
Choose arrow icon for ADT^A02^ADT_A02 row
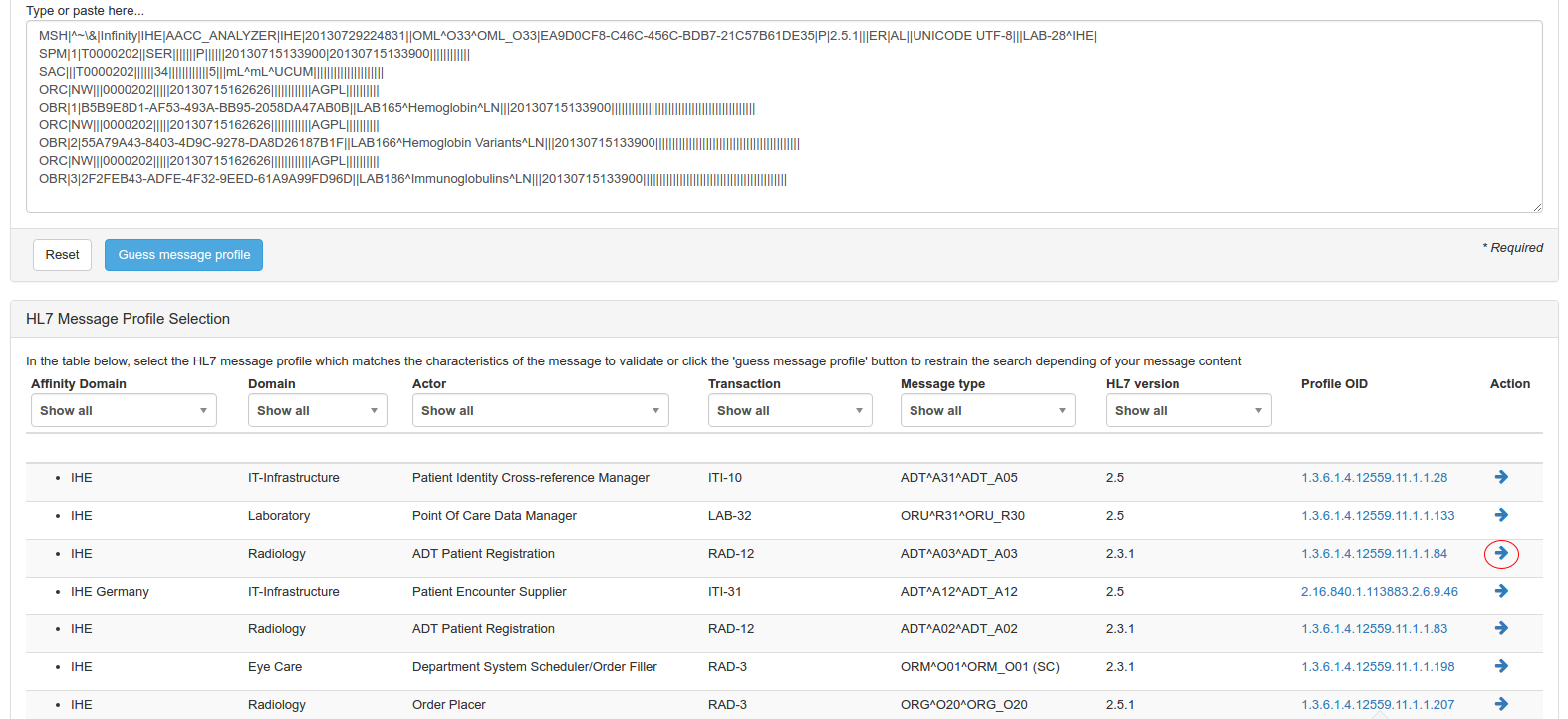pos(1501,629)
